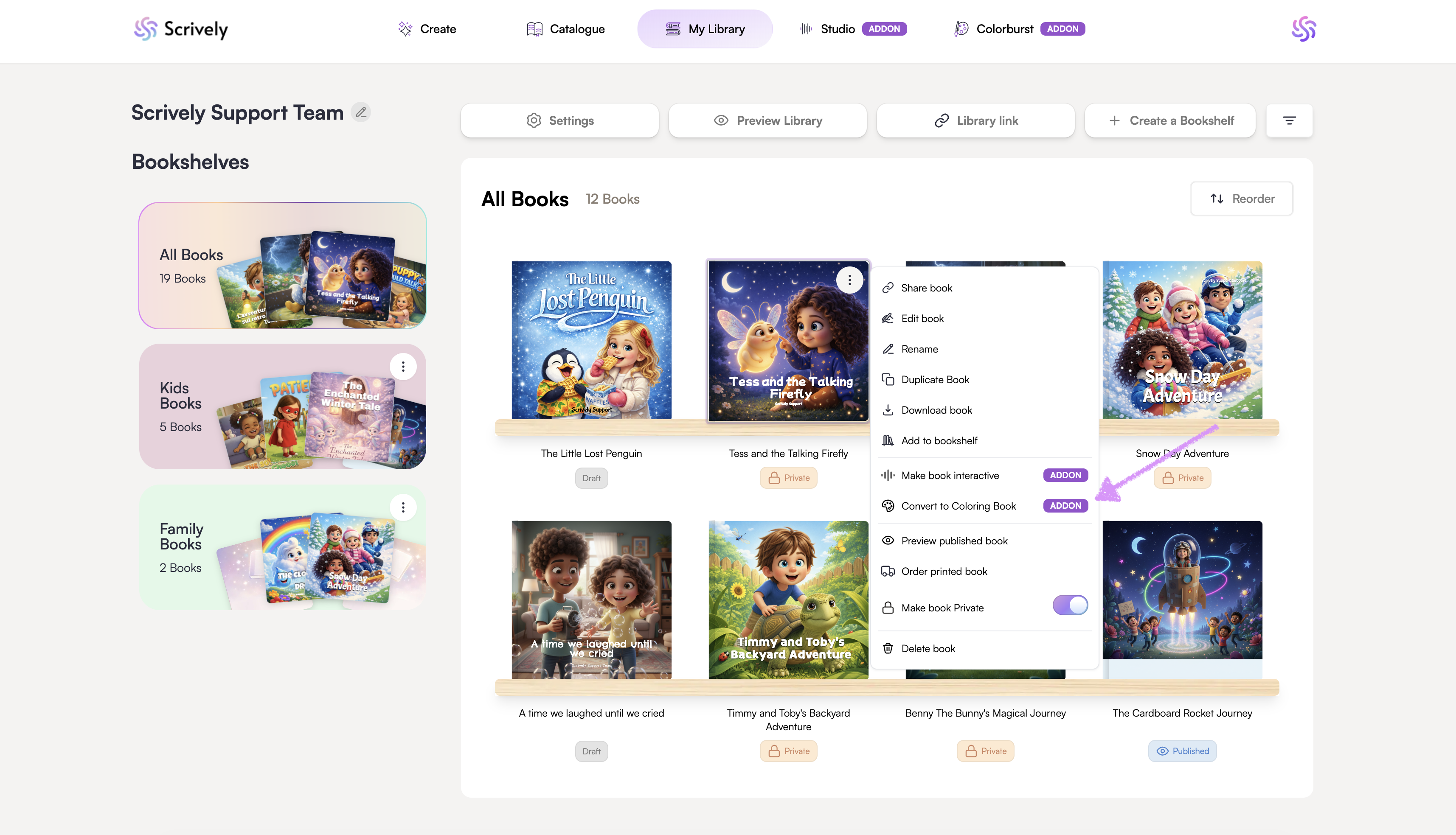The height and width of the screenshot is (835, 1456).
Task: Open Family Books bookshelf three-dot menu
Action: (403, 507)
